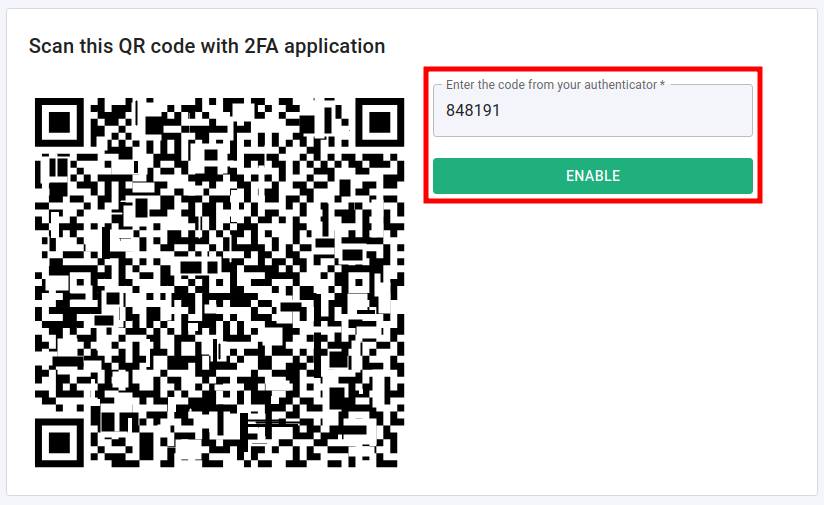This screenshot has width=824, height=505.
Task: Click the QR code's bottom-left finder square
Action: (60, 442)
